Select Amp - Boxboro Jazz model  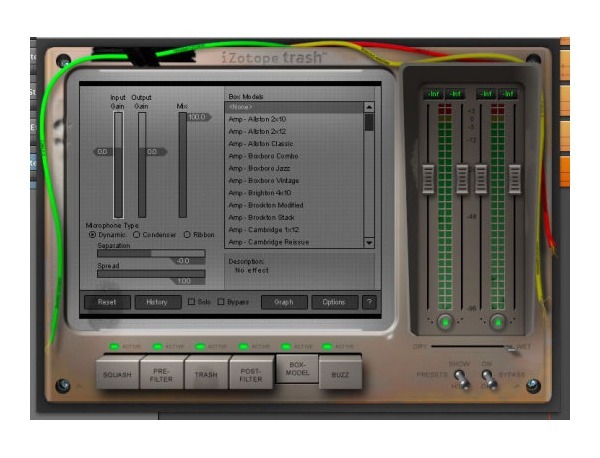[x=294, y=168]
